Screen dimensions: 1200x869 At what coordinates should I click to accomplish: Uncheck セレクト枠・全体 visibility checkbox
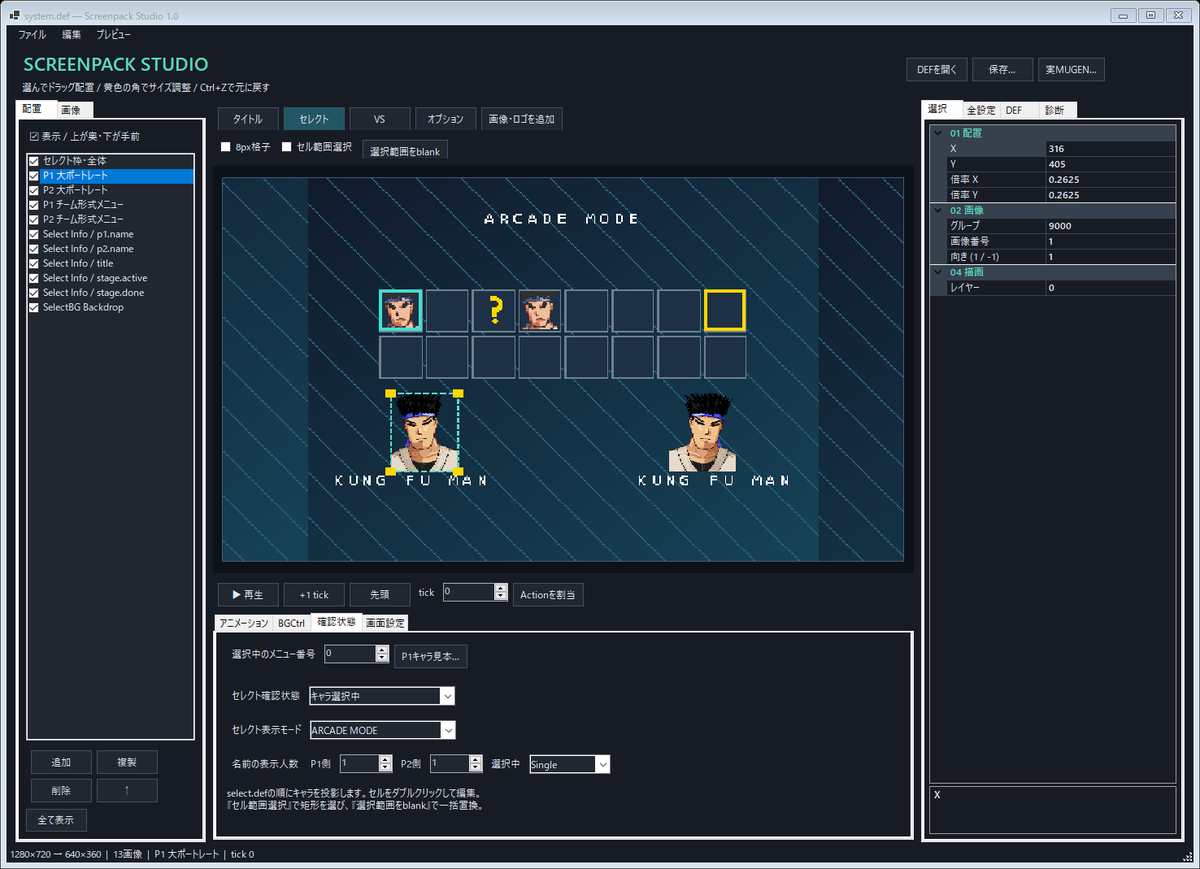34,160
